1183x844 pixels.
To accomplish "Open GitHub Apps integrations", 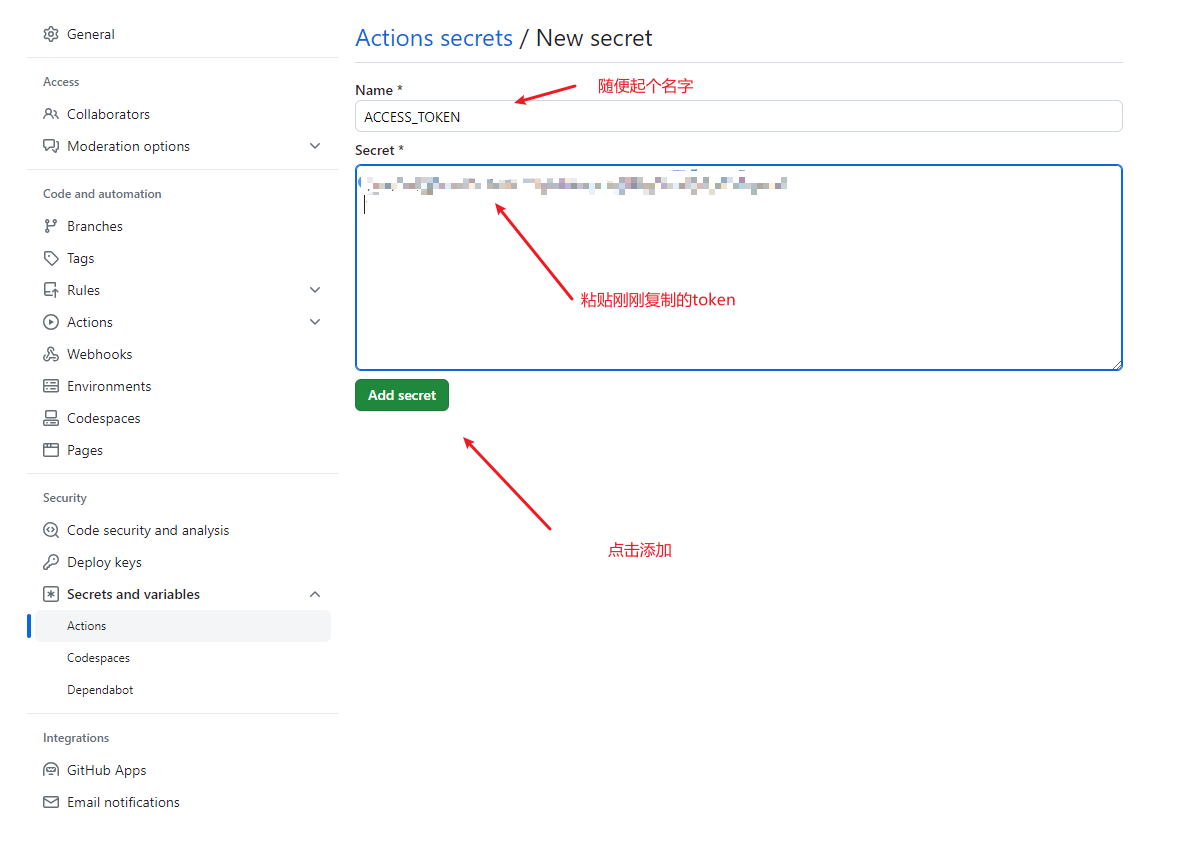I will (x=106, y=770).
